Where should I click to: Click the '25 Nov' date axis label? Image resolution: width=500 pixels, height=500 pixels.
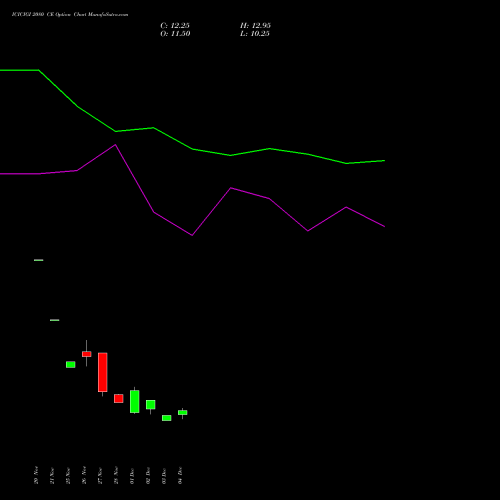tap(68, 475)
